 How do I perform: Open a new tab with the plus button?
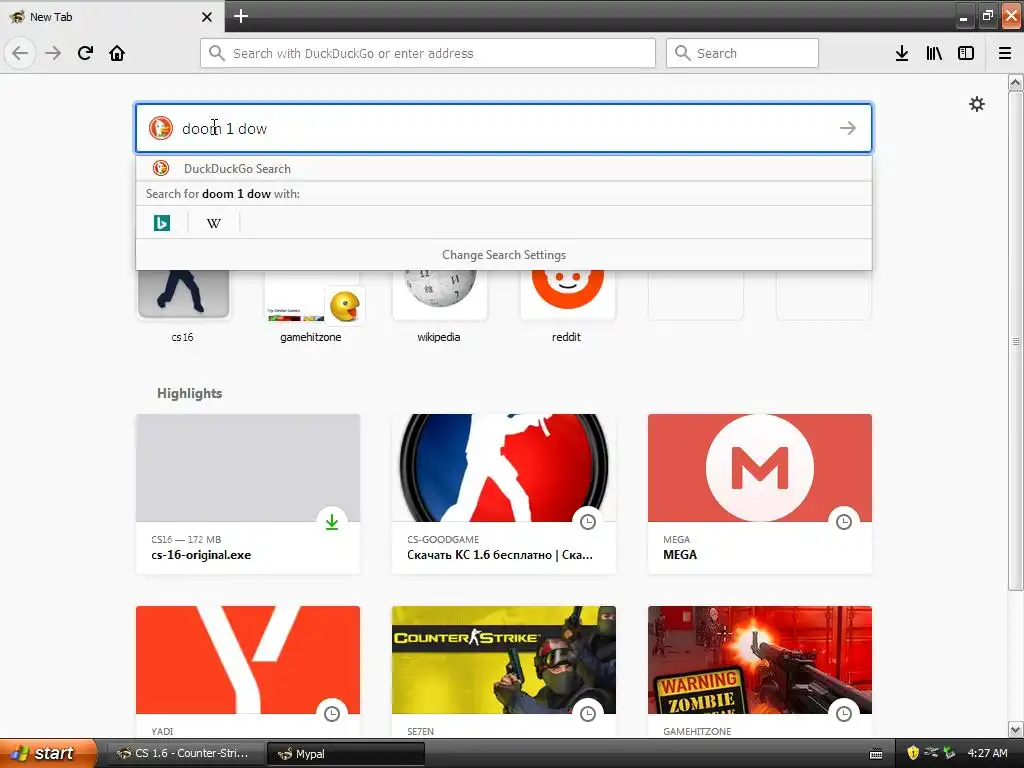[240, 16]
